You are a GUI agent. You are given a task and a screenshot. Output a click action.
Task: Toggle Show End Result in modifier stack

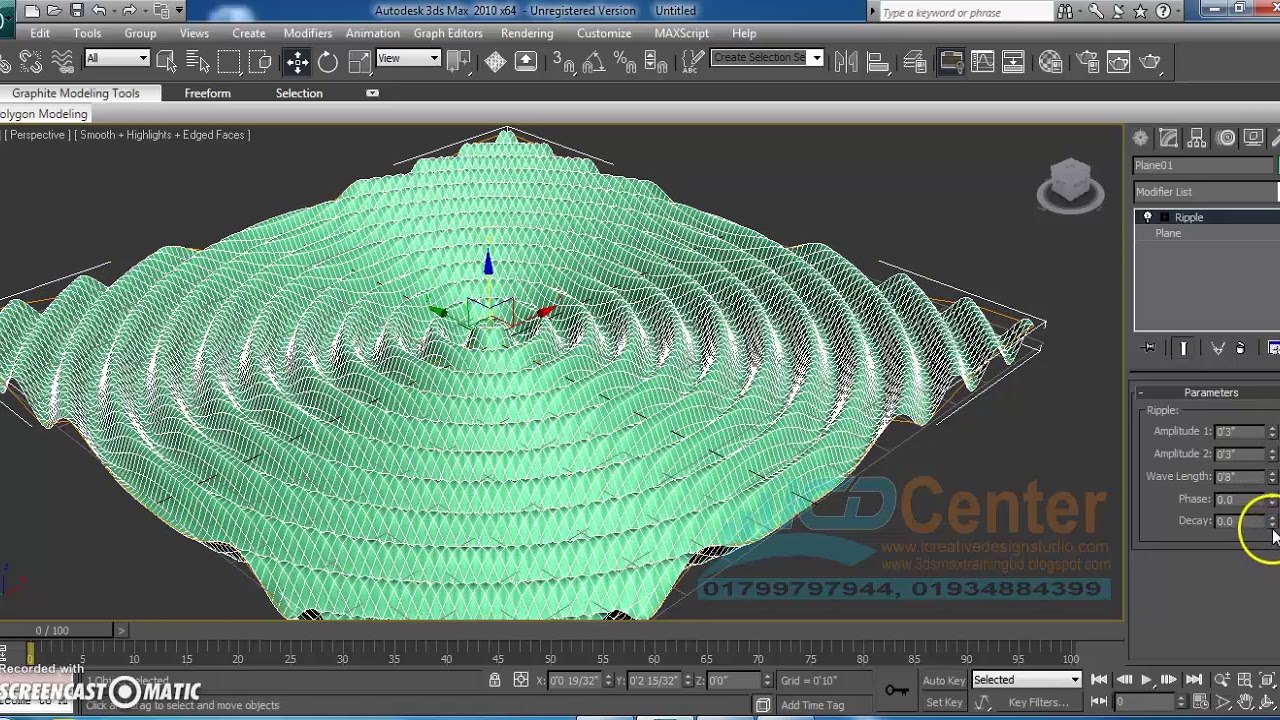pos(1183,348)
